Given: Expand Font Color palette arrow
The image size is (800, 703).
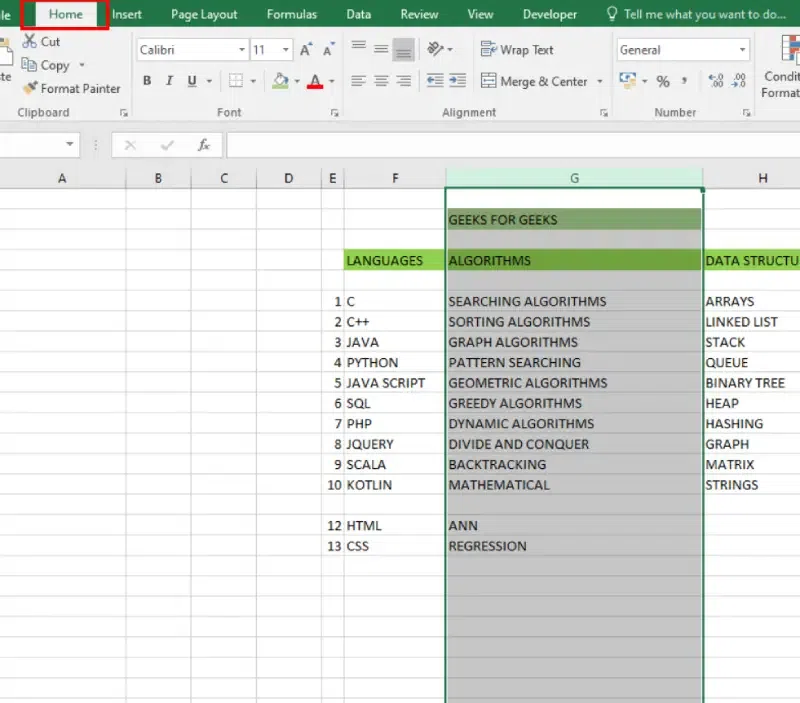Looking at the screenshot, I should [332, 81].
